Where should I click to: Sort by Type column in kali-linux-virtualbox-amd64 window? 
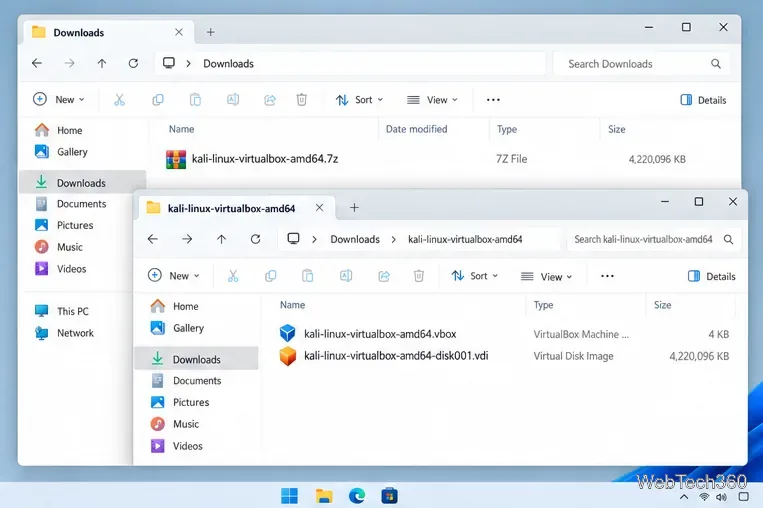coord(543,305)
